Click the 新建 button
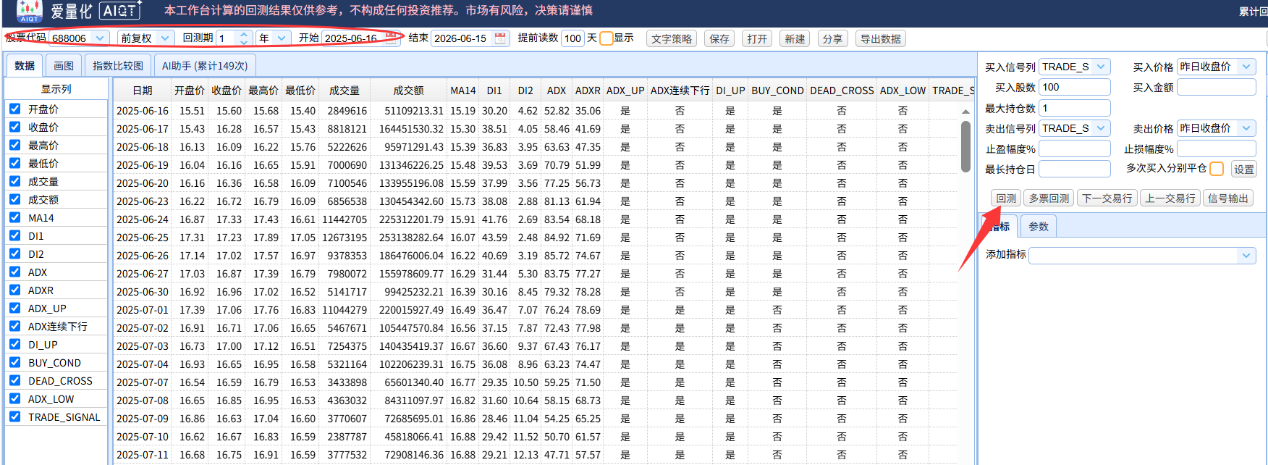This screenshot has height=465, width=1268. click(795, 38)
